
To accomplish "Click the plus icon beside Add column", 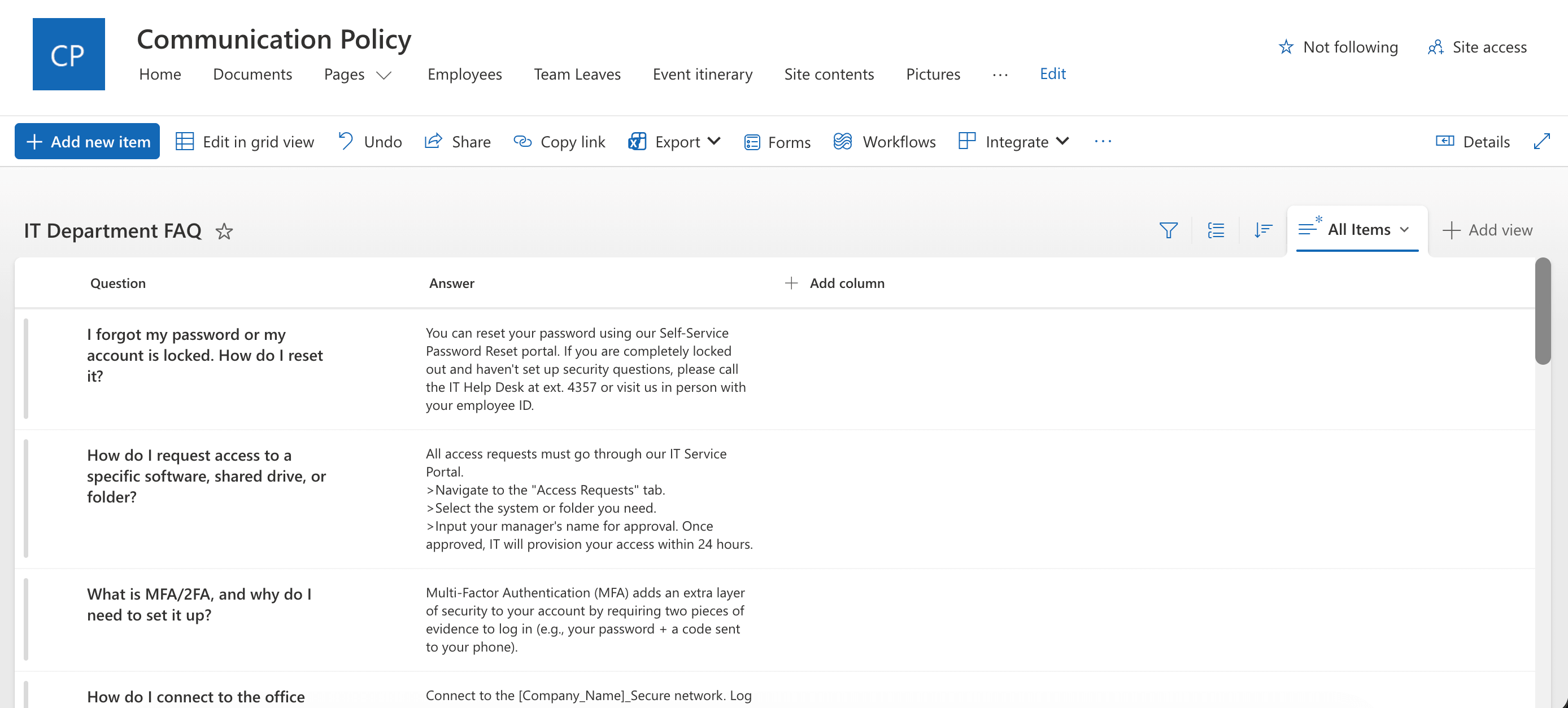I will (791, 283).
